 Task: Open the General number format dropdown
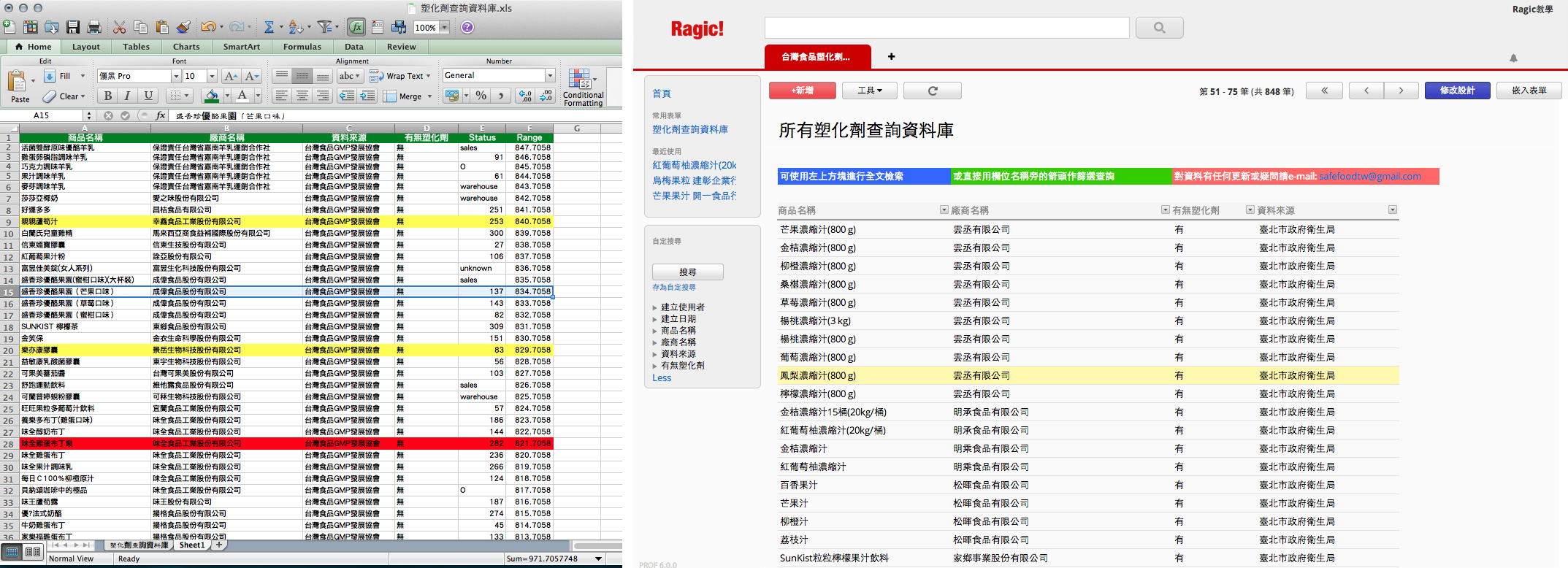[x=550, y=75]
